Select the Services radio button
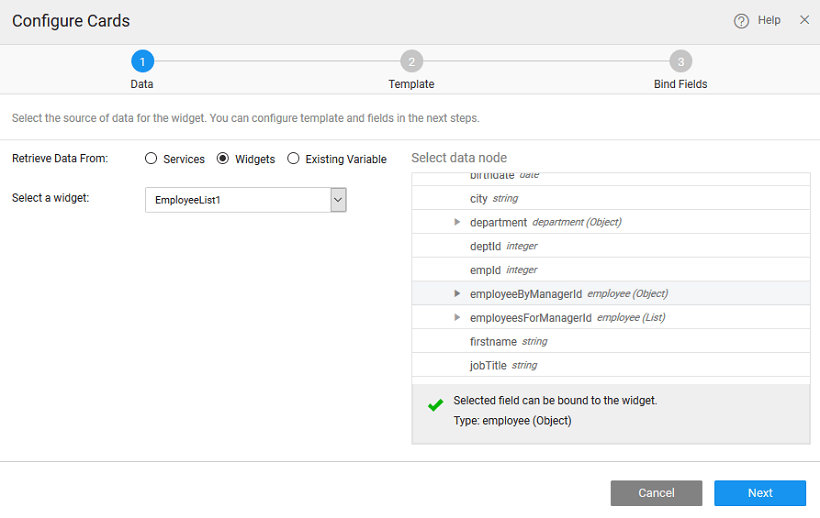 (x=151, y=159)
